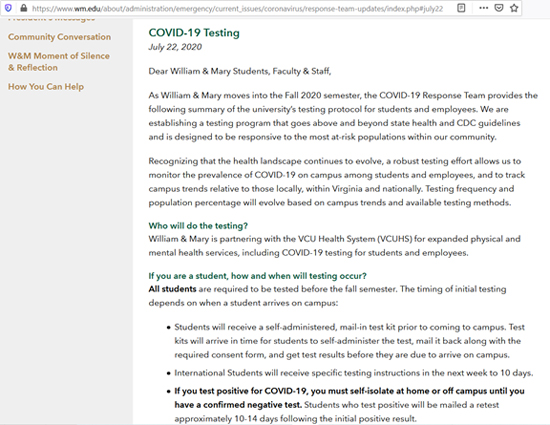Click the 'International Students will receive' bullet
The image size is (550, 425).
(354, 373)
